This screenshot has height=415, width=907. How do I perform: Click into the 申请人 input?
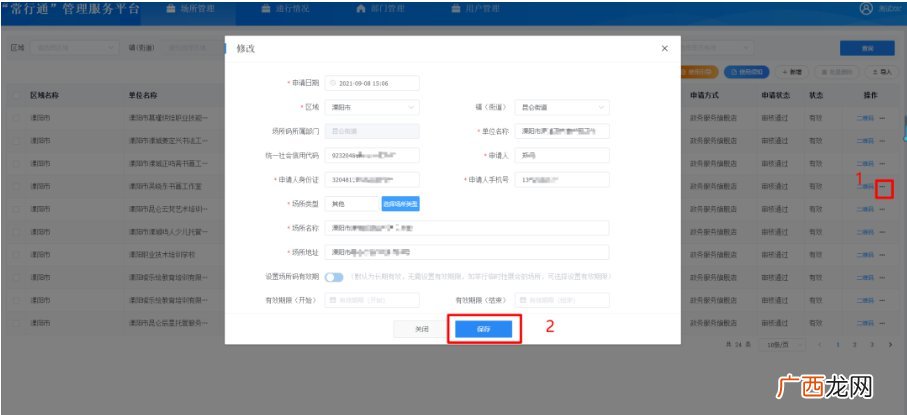(562, 156)
